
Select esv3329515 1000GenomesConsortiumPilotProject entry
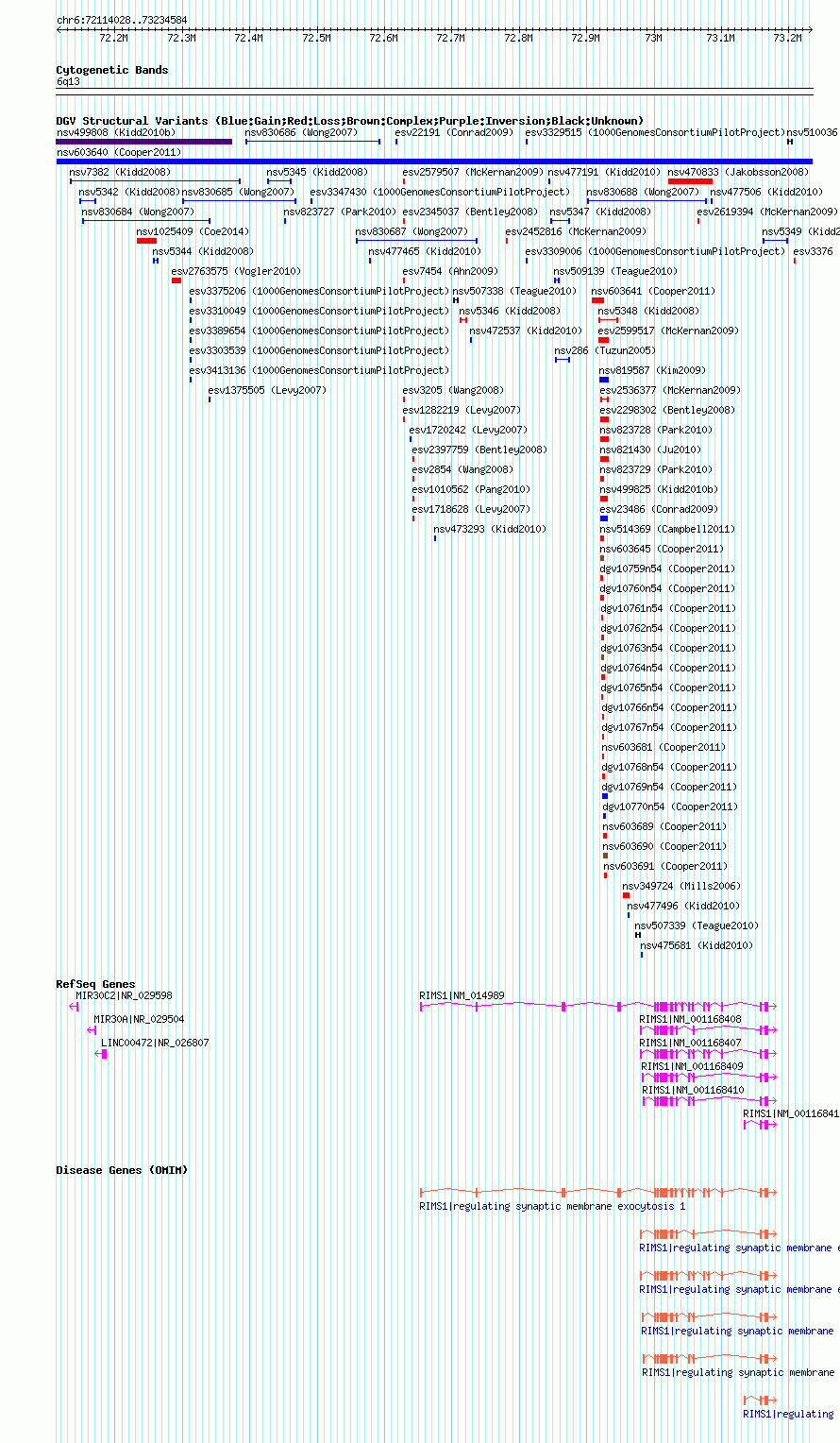click(654, 132)
